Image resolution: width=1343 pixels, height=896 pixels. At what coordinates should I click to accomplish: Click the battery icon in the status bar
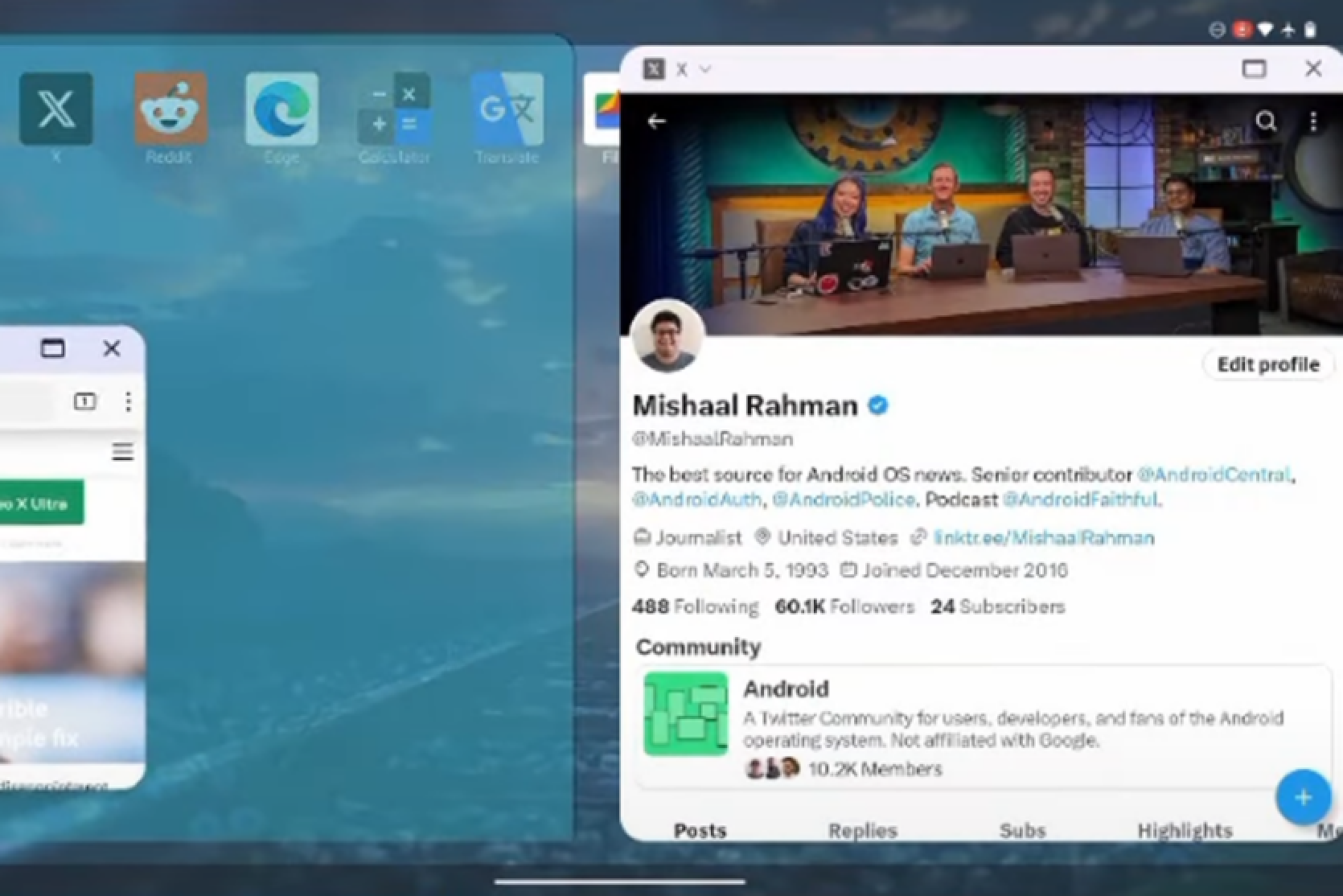pyautogui.click(x=1310, y=30)
